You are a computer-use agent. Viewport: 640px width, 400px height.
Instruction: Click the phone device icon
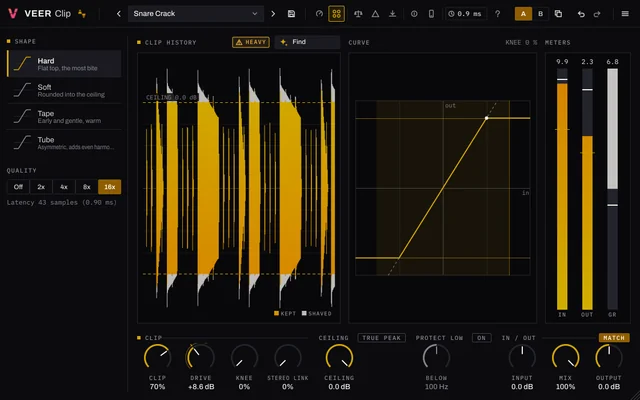point(431,14)
